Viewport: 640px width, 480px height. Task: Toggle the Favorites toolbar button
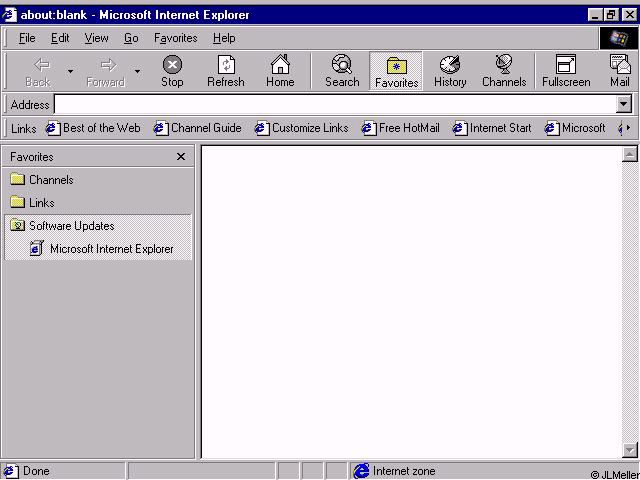tap(396, 71)
